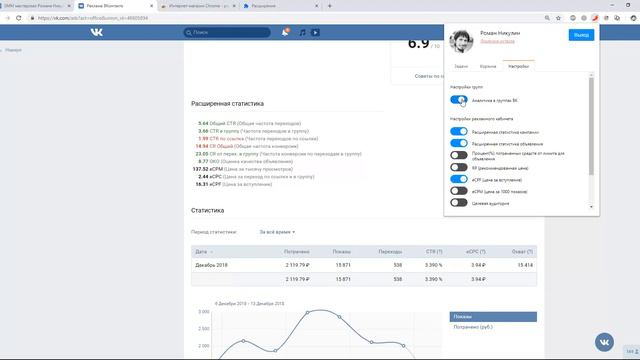Click the site lock icon in address bar

(32, 18)
